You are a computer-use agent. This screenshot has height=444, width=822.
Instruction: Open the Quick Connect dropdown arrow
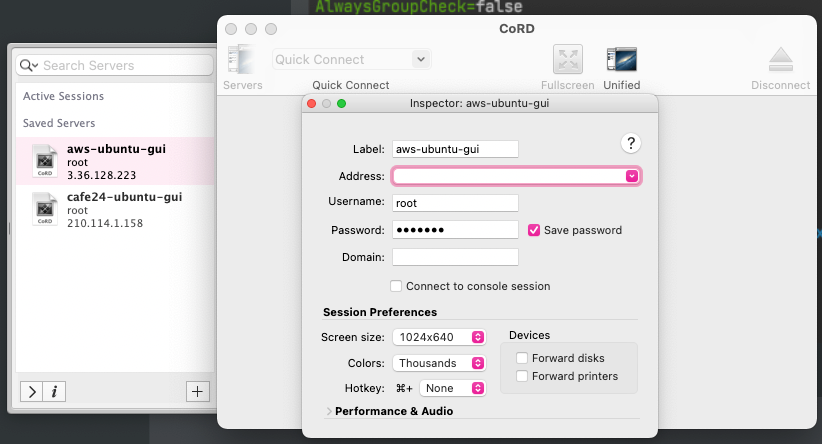click(x=420, y=59)
